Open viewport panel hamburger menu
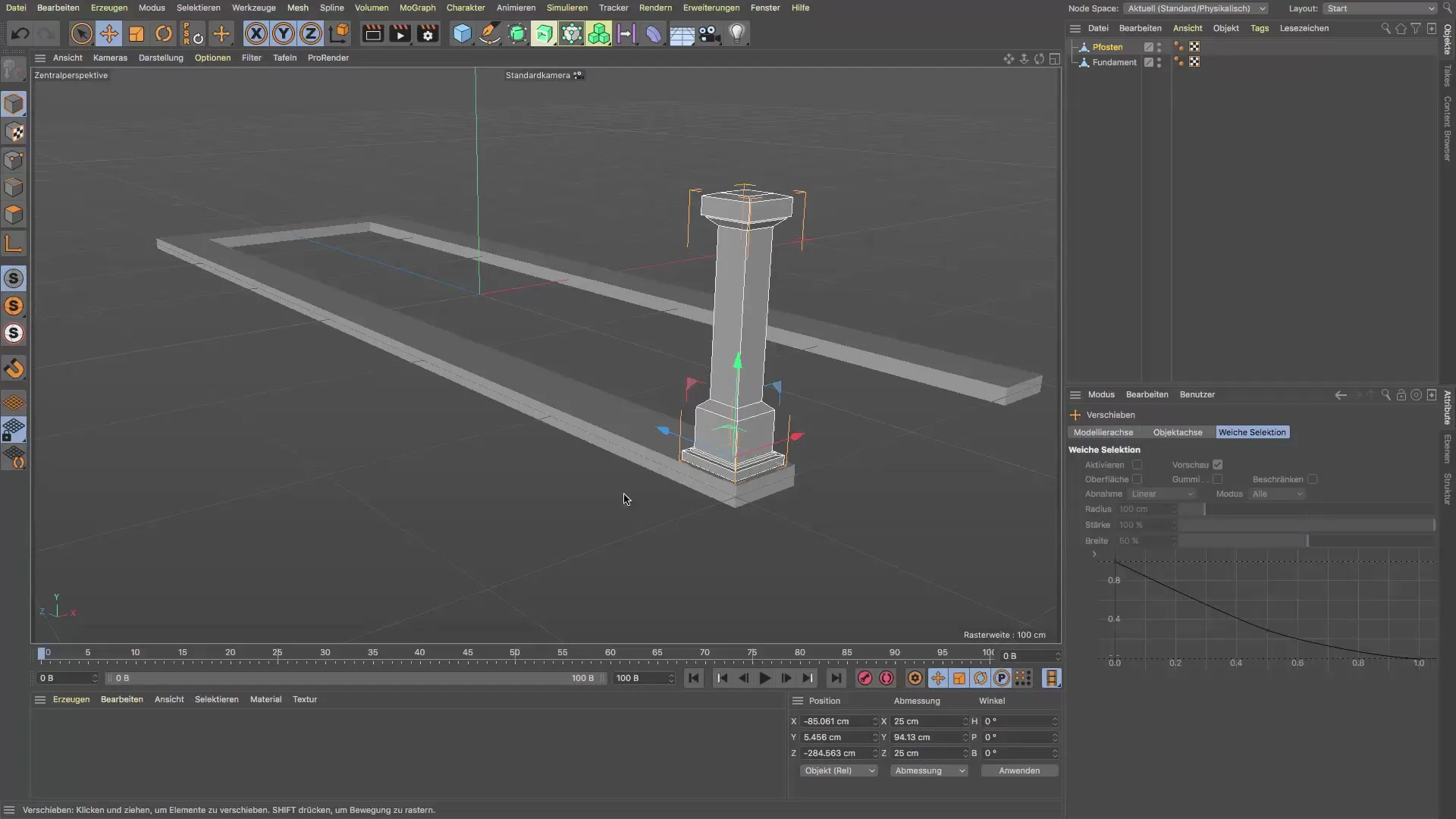This screenshot has height=819, width=1456. pyautogui.click(x=40, y=58)
